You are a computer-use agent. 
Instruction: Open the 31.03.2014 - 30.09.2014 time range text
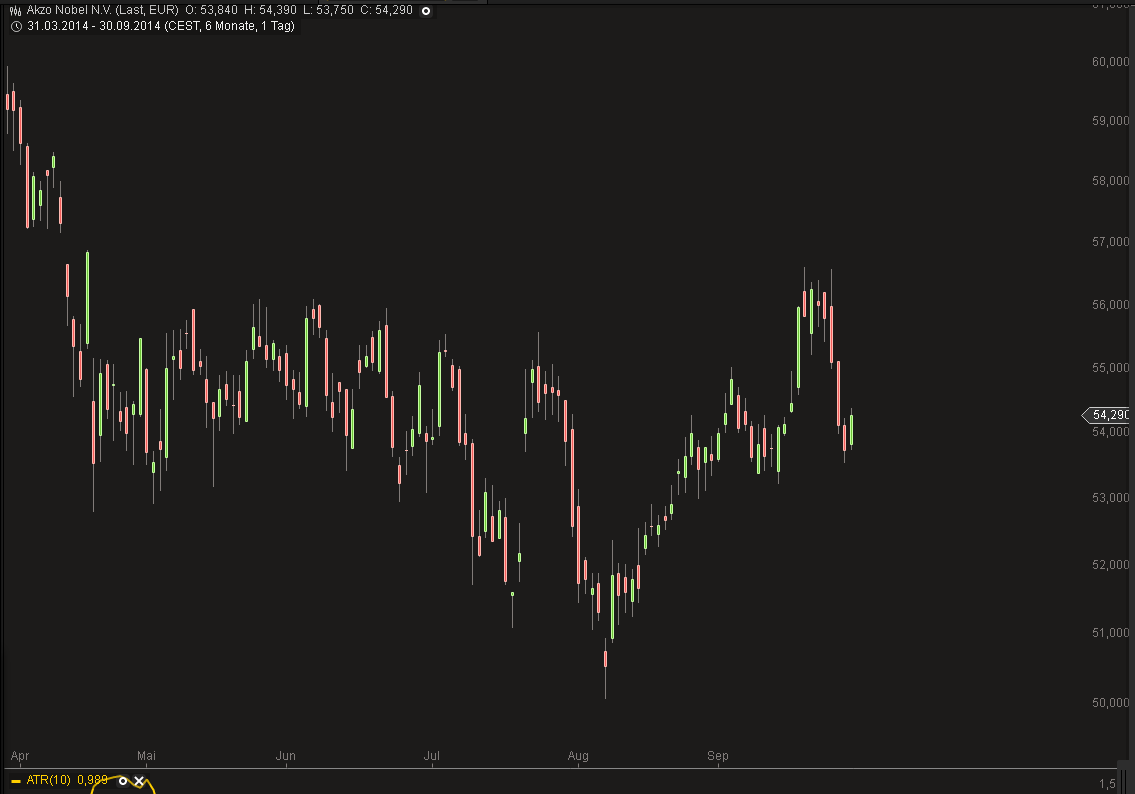(x=94, y=26)
